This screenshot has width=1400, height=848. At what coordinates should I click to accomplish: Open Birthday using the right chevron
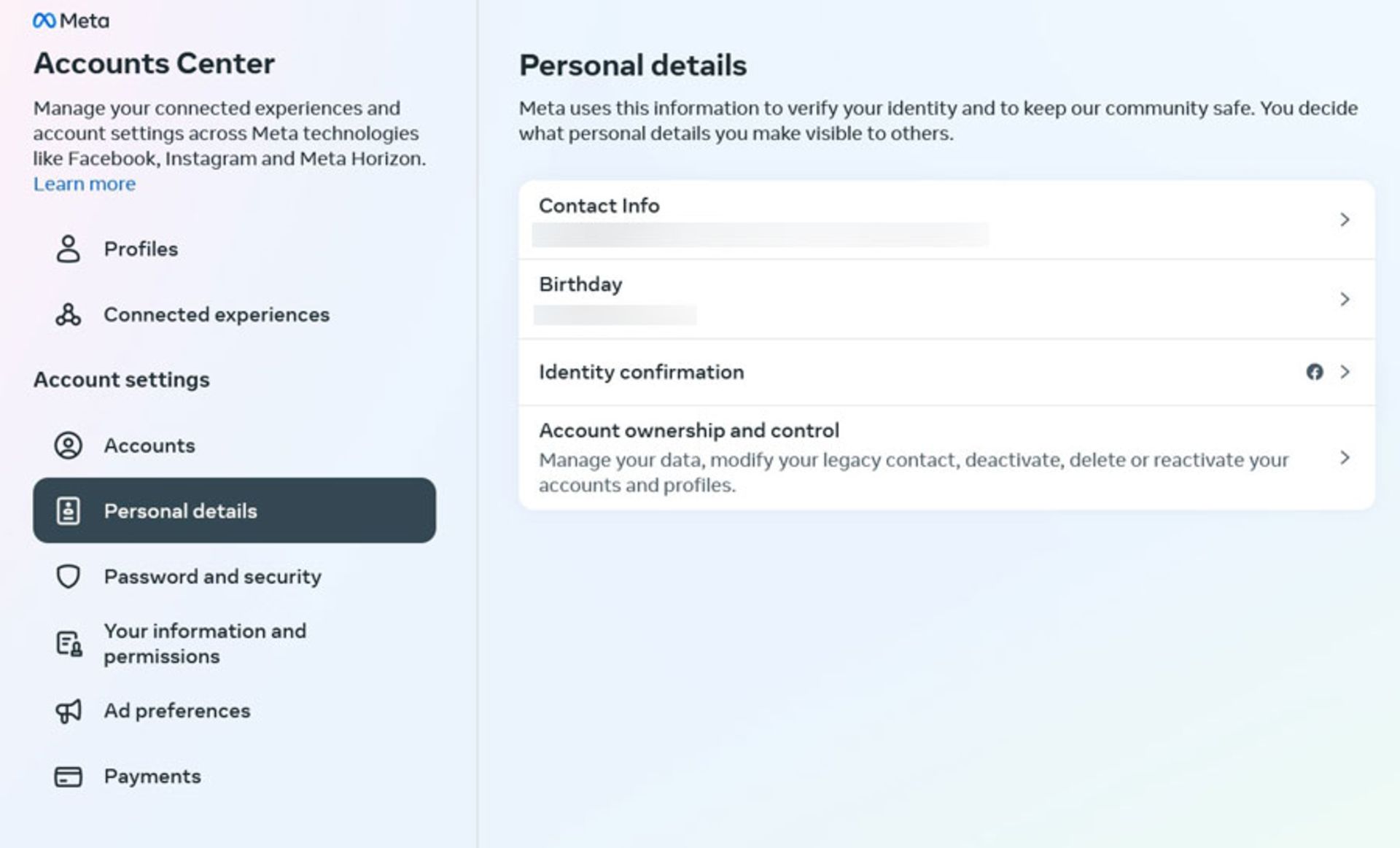pyautogui.click(x=1345, y=299)
